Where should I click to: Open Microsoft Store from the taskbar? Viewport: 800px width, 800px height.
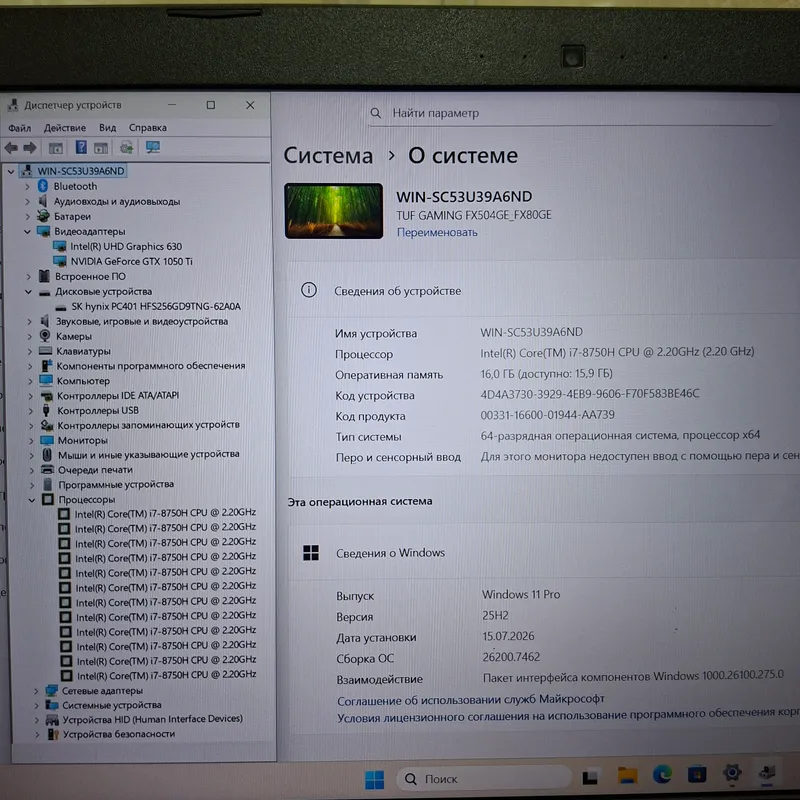click(697, 774)
